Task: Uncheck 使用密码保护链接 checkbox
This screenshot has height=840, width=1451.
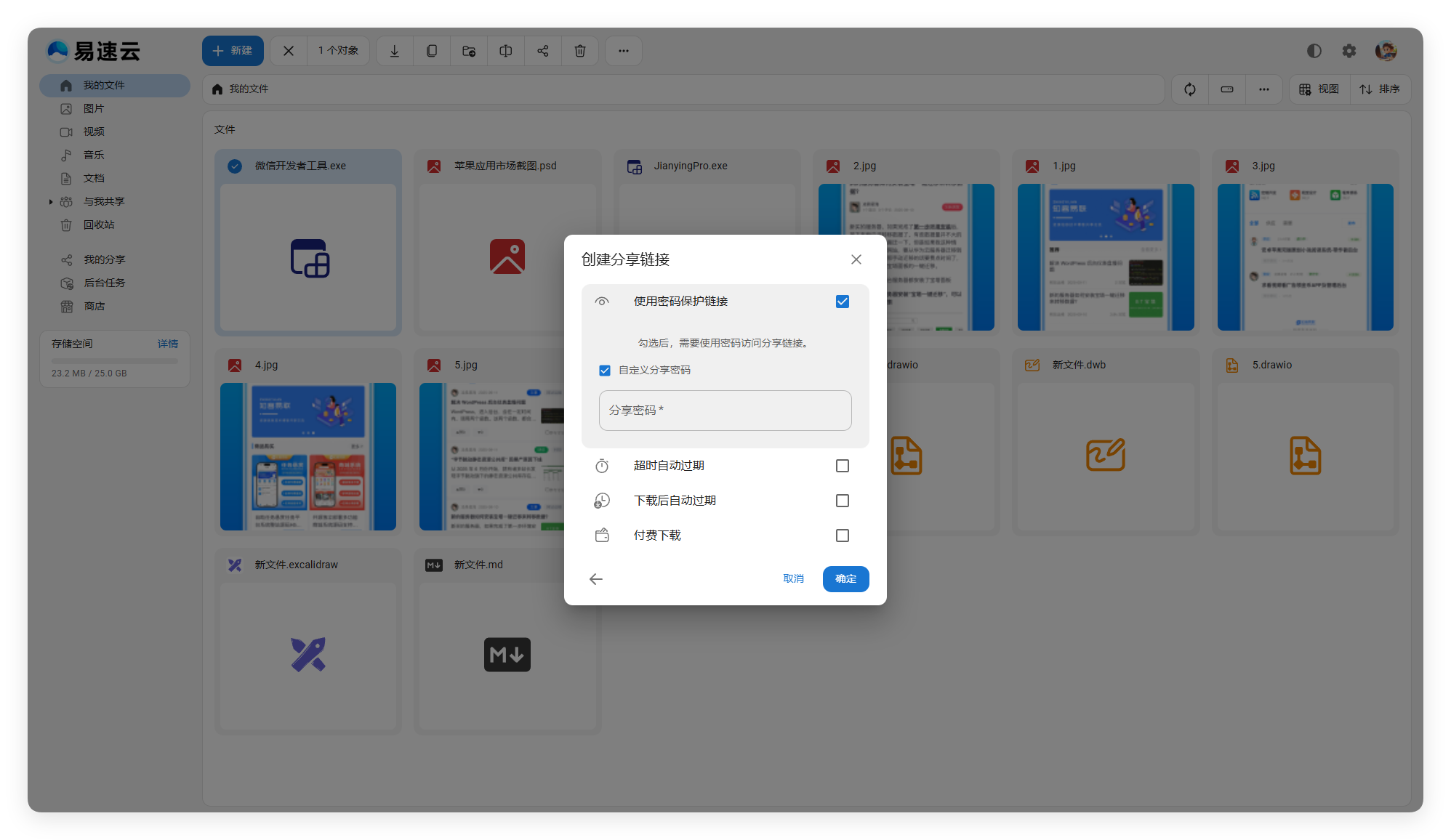Action: [x=843, y=302]
